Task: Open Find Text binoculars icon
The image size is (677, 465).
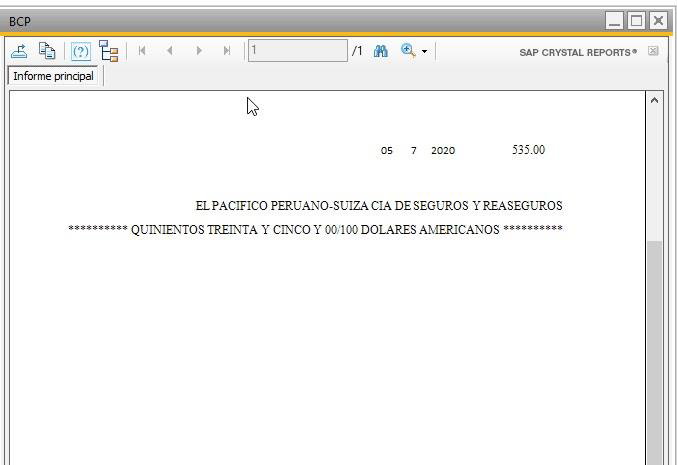Action: coord(380,51)
